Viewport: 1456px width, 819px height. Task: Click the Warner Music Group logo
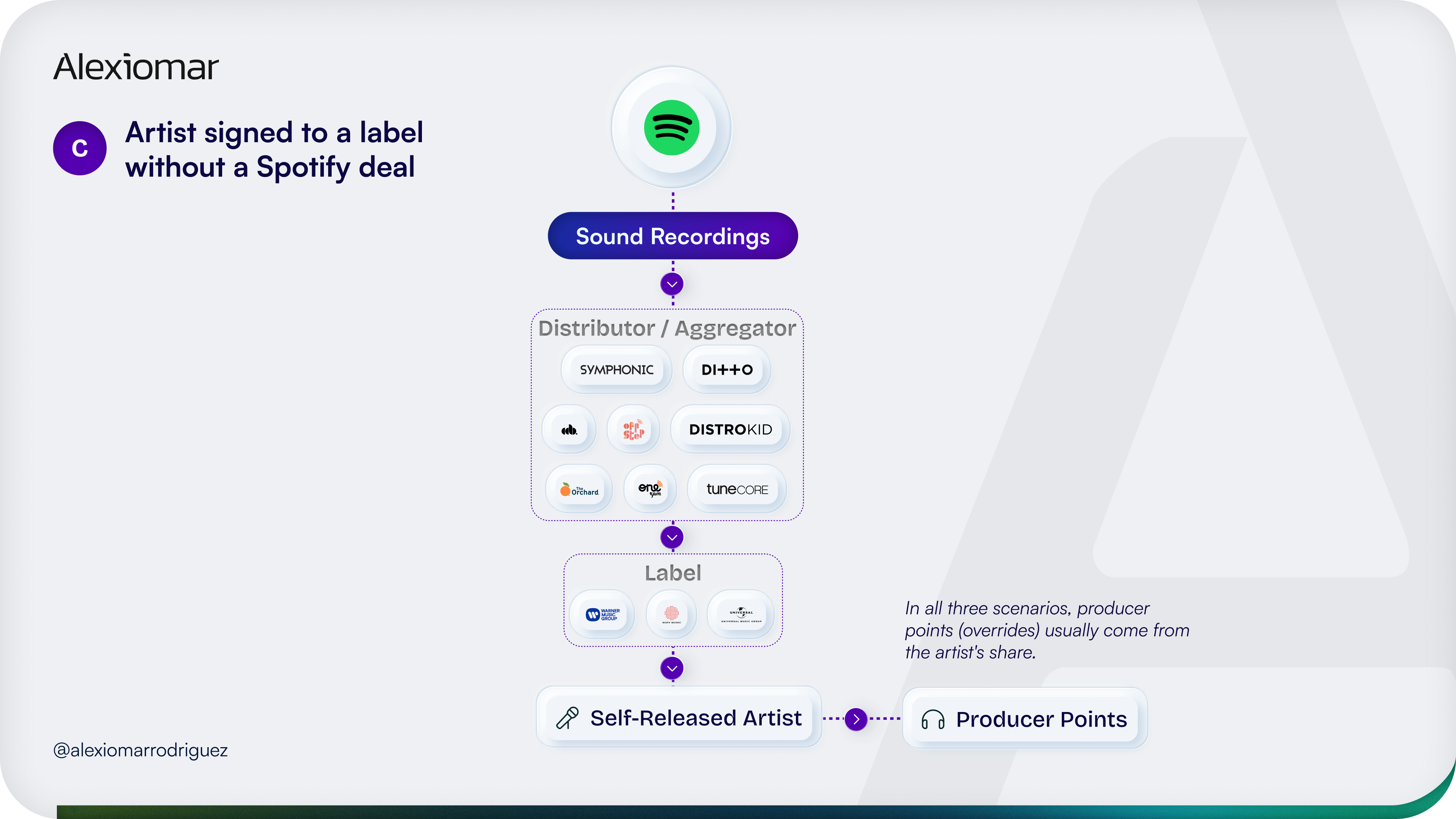tap(603, 614)
